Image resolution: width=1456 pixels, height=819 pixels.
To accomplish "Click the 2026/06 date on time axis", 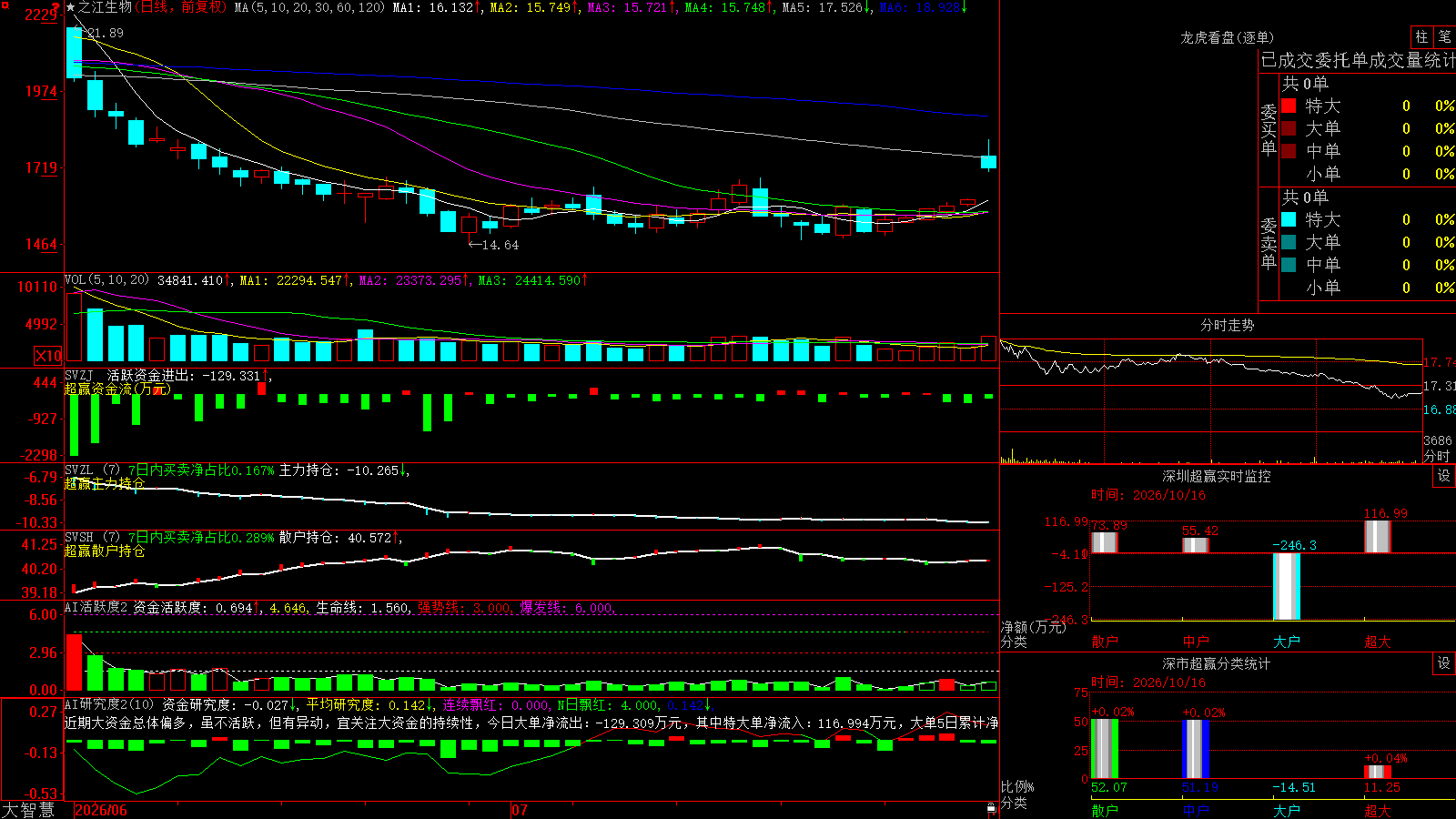I will 101,810.
